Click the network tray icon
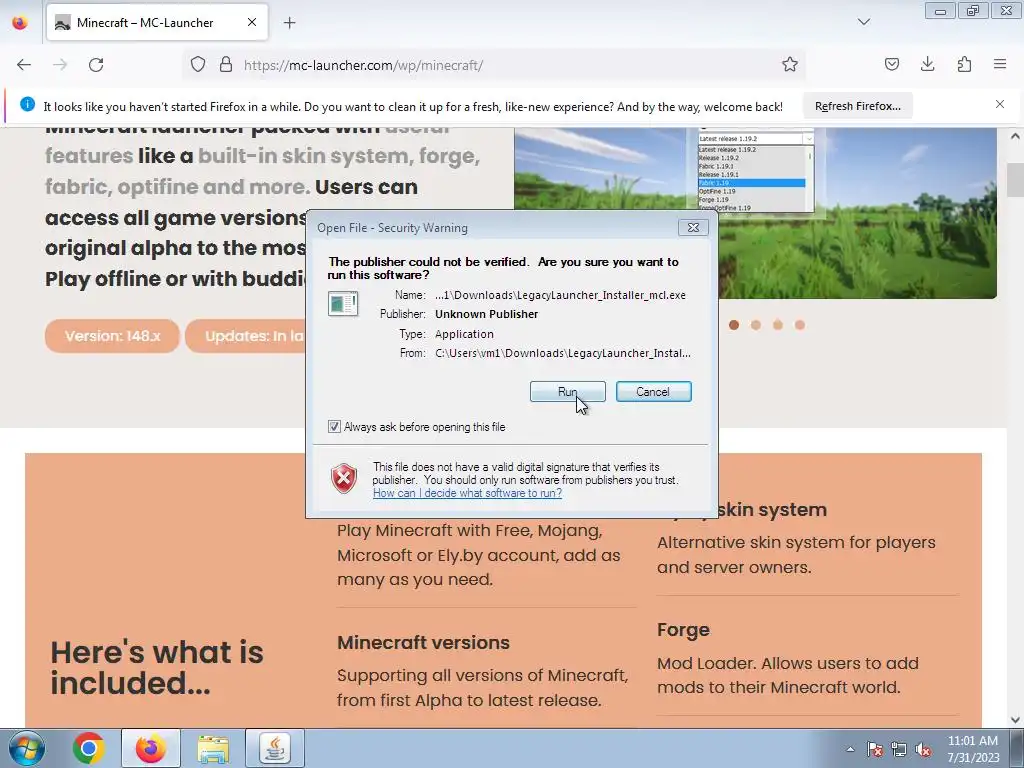1024x768 pixels. pyautogui.click(x=899, y=749)
